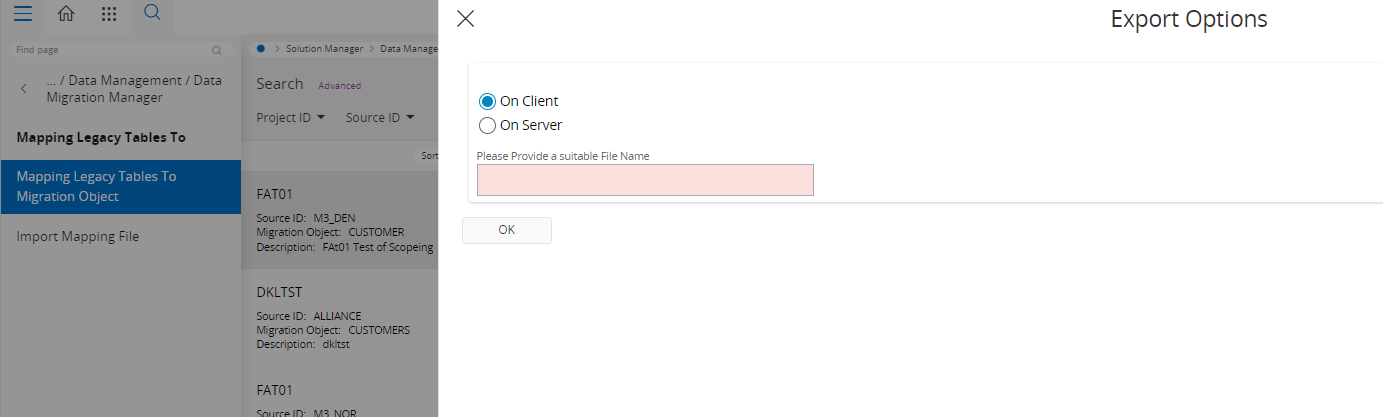The width and height of the screenshot is (1383, 417).
Task: Go to the home page icon
Action: [66, 14]
